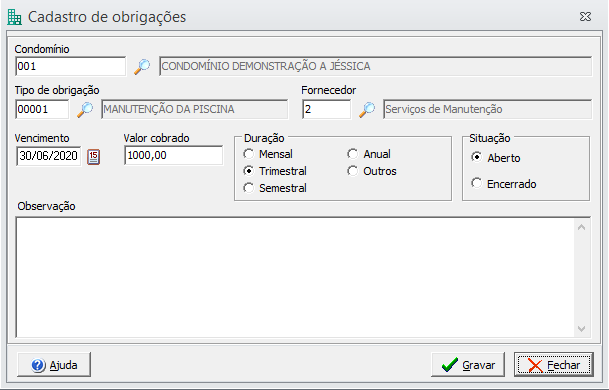
Task: Focus the Valor cobrado field
Action: pyautogui.click(x=174, y=155)
